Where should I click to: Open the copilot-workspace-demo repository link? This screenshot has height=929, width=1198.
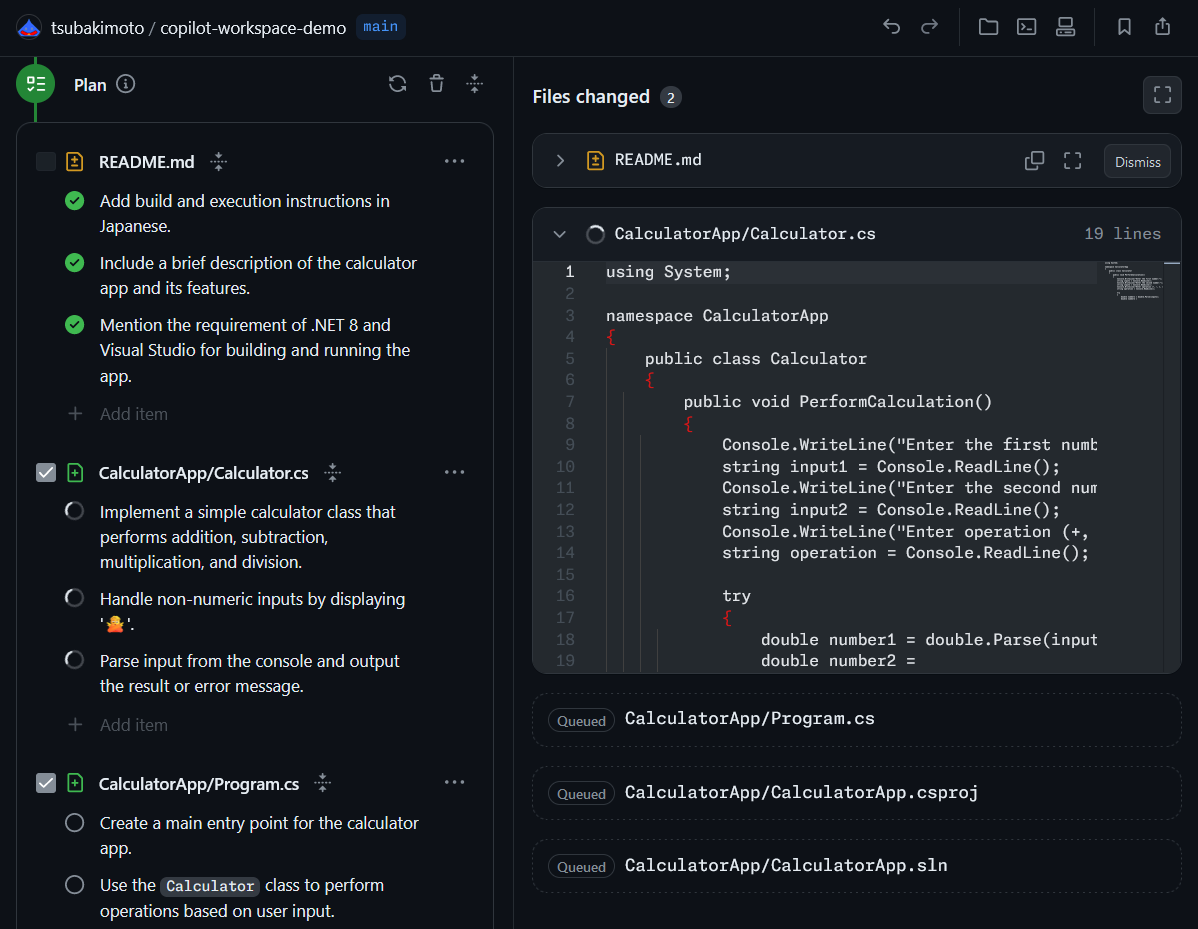tap(253, 28)
